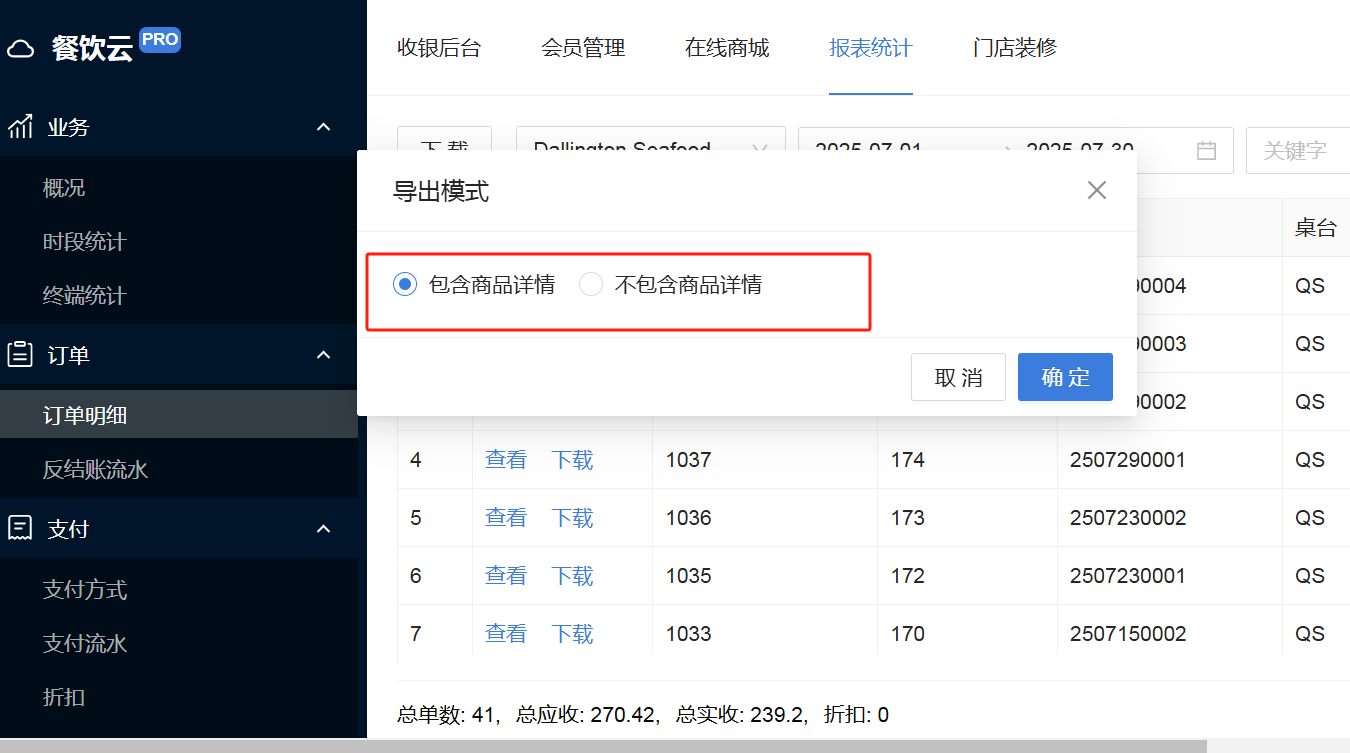Click the 业务 bar chart icon
1350x753 pixels.
21,127
